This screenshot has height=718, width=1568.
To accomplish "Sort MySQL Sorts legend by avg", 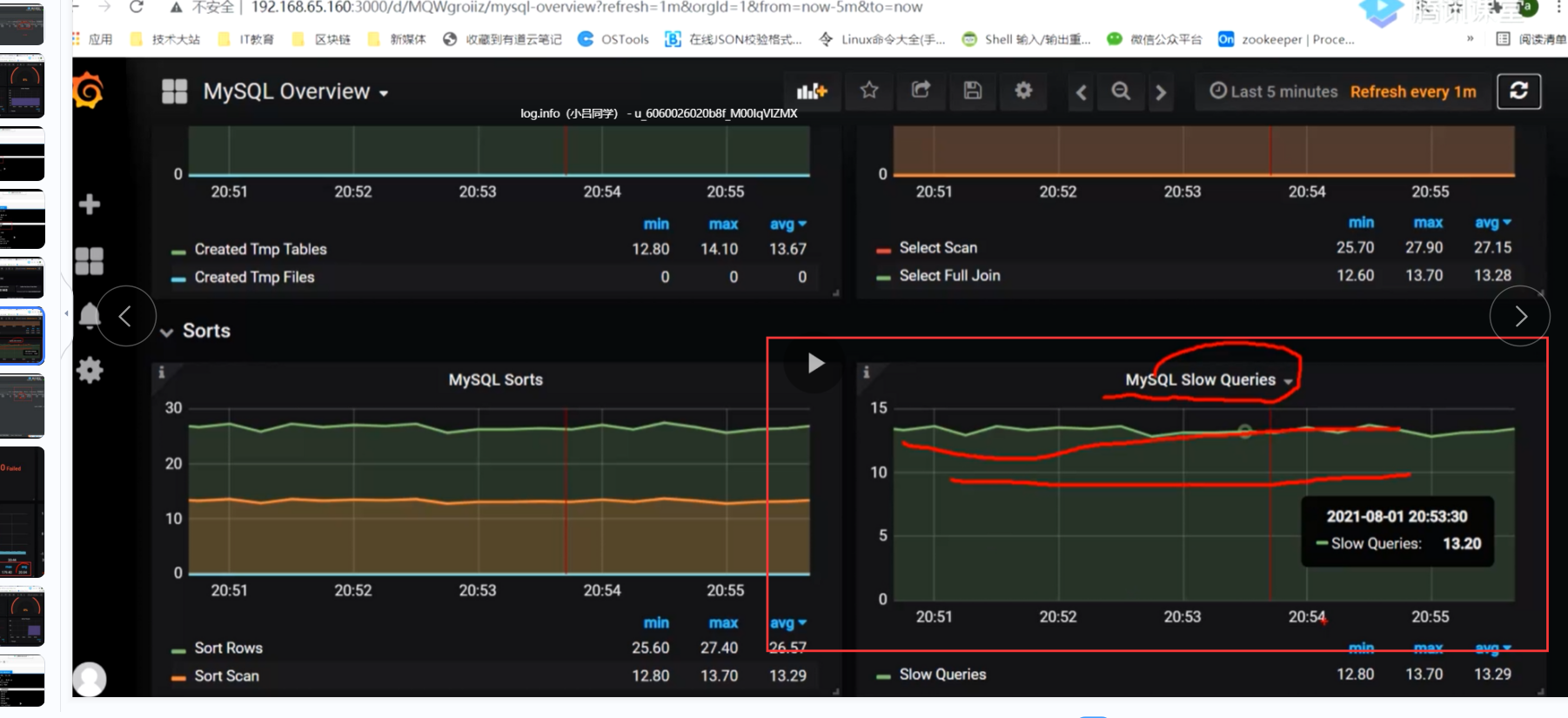I will (x=787, y=622).
